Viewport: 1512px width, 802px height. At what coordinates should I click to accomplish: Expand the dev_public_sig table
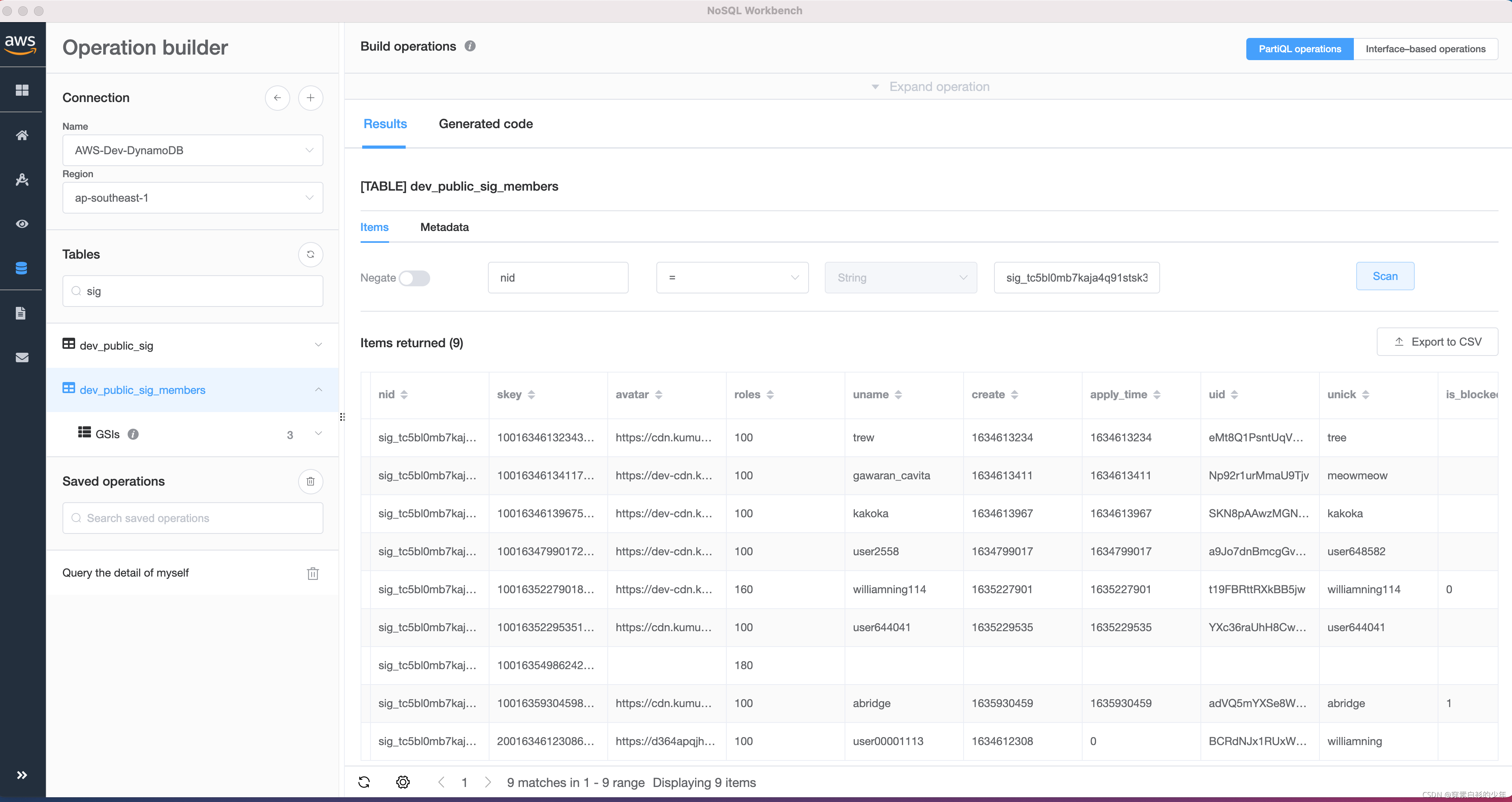pyautogui.click(x=318, y=345)
